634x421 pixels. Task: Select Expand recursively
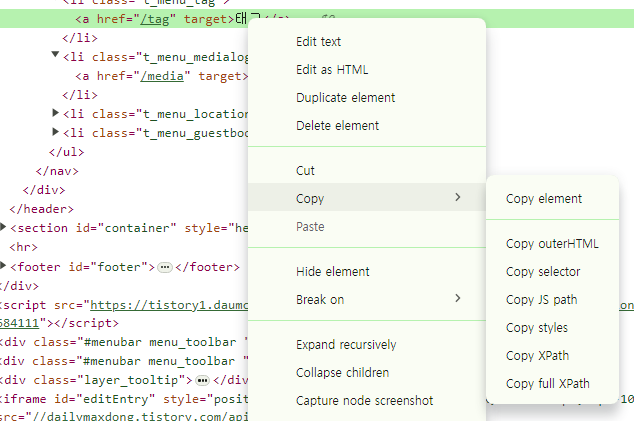coord(346,345)
